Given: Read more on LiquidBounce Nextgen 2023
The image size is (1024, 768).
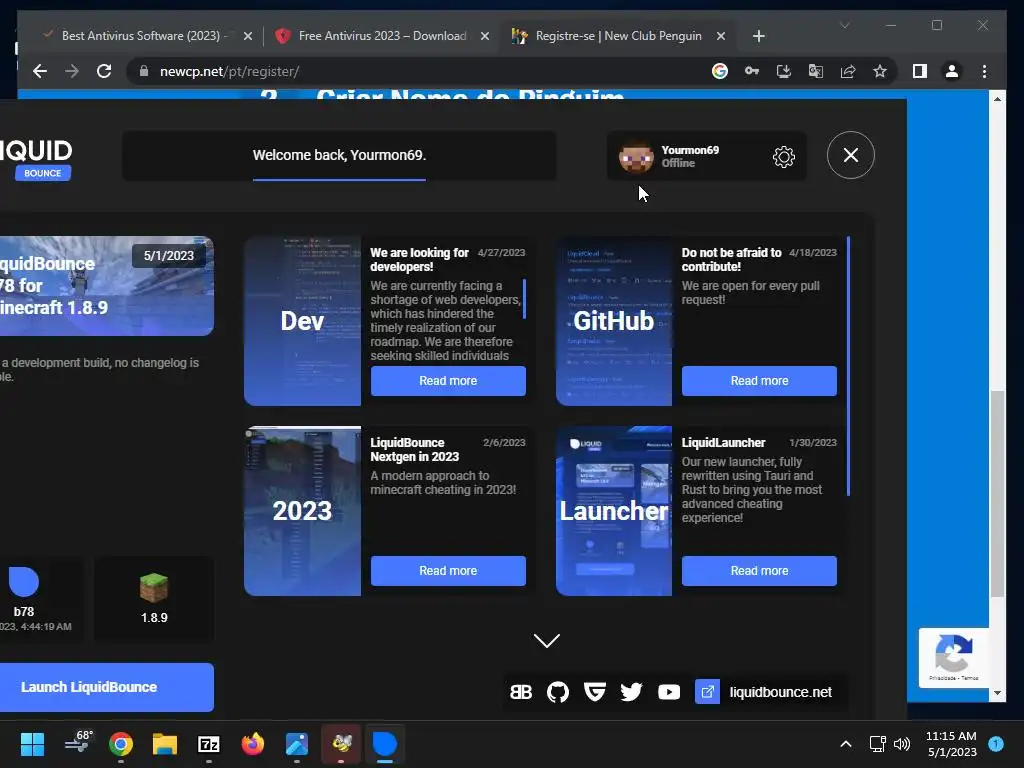Looking at the screenshot, I should (448, 571).
